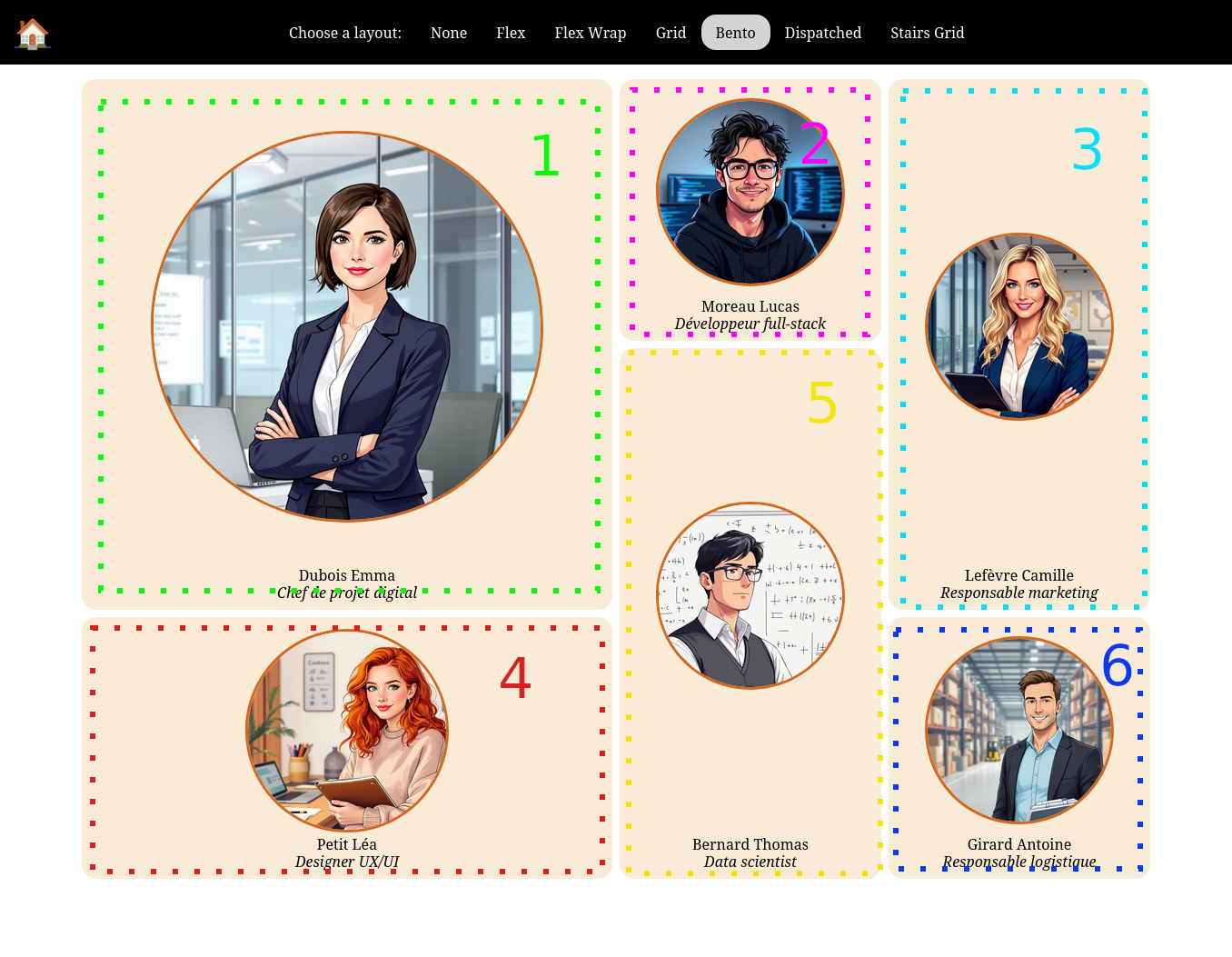Click the name Girard Antoine

(1019, 844)
